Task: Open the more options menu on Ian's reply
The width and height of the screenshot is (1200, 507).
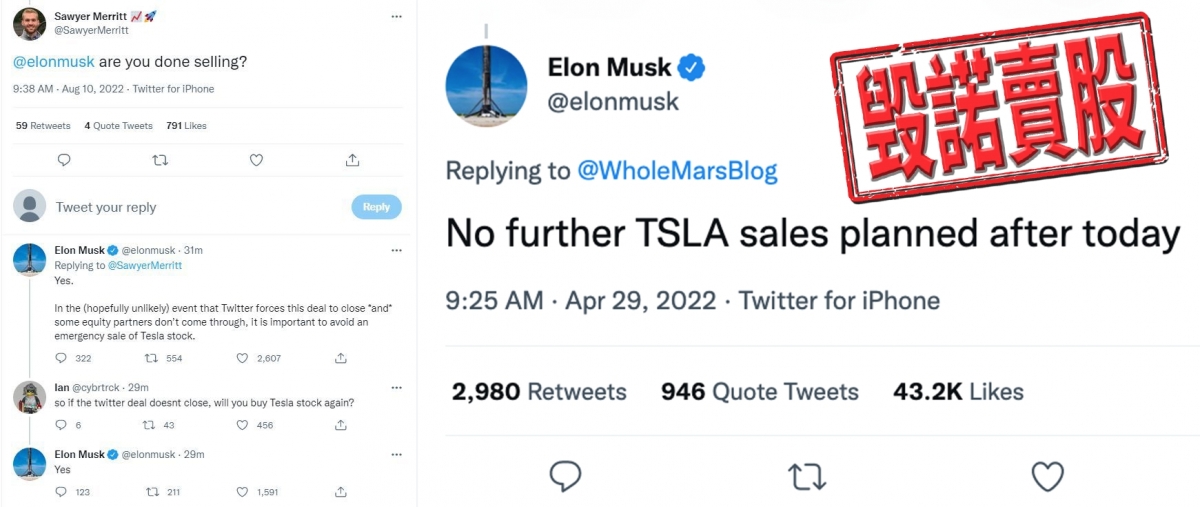Action: click(396, 387)
